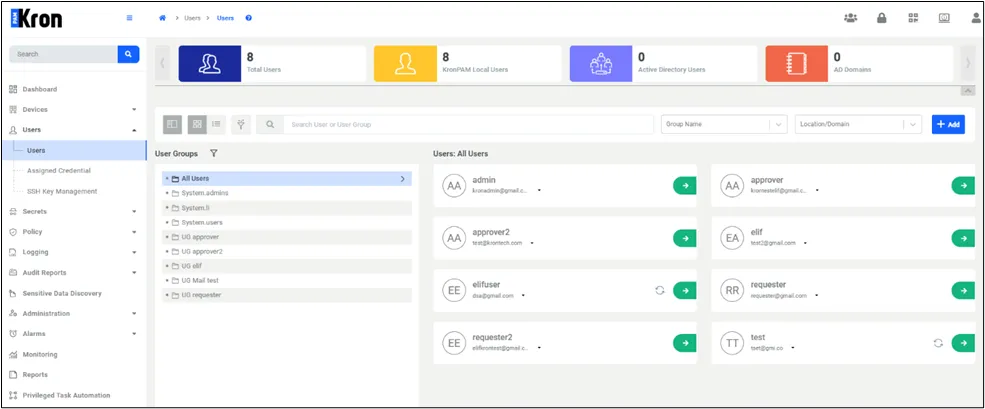
Task: Open Sensitive Data Discovery in sidebar
Action: tap(62, 293)
